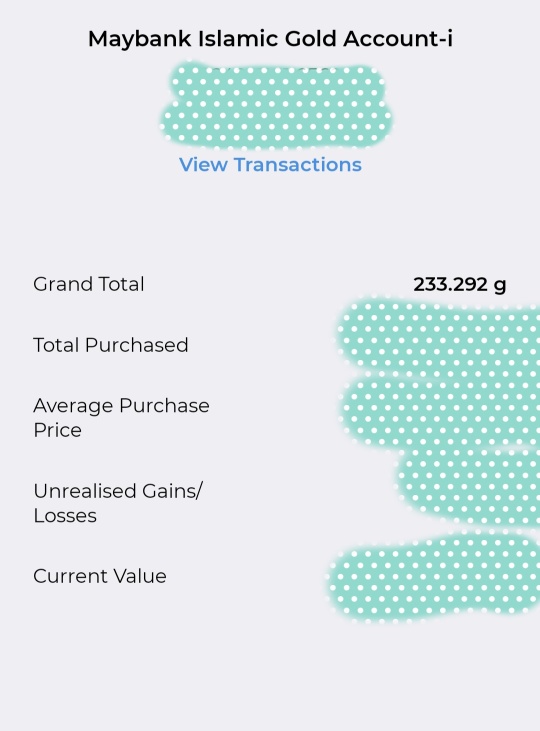The height and width of the screenshot is (731, 540).
Task: Tap the word "Gold" in the account title
Action: click(x=311, y=38)
